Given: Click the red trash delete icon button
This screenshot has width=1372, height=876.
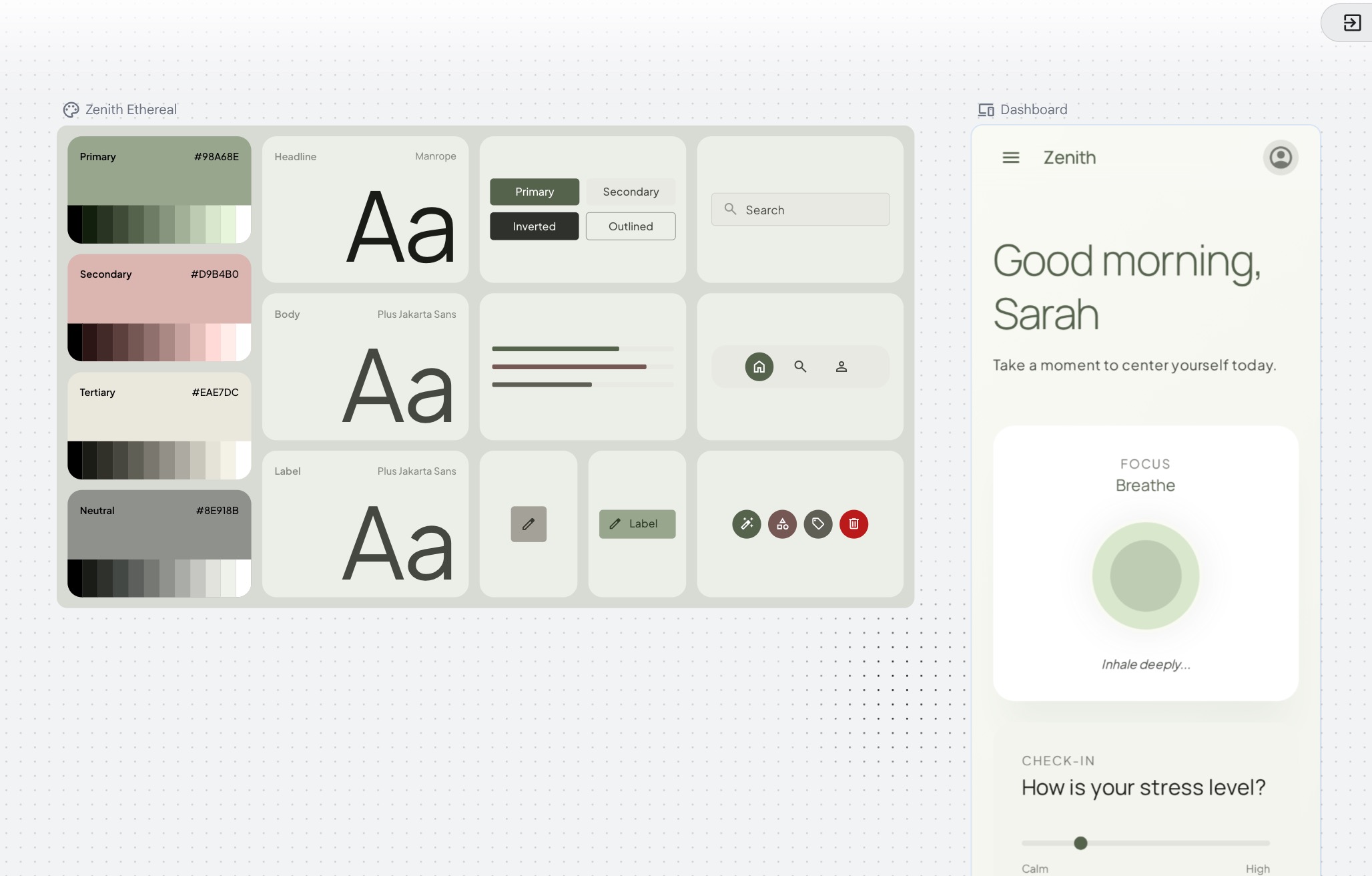Looking at the screenshot, I should 853,524.
